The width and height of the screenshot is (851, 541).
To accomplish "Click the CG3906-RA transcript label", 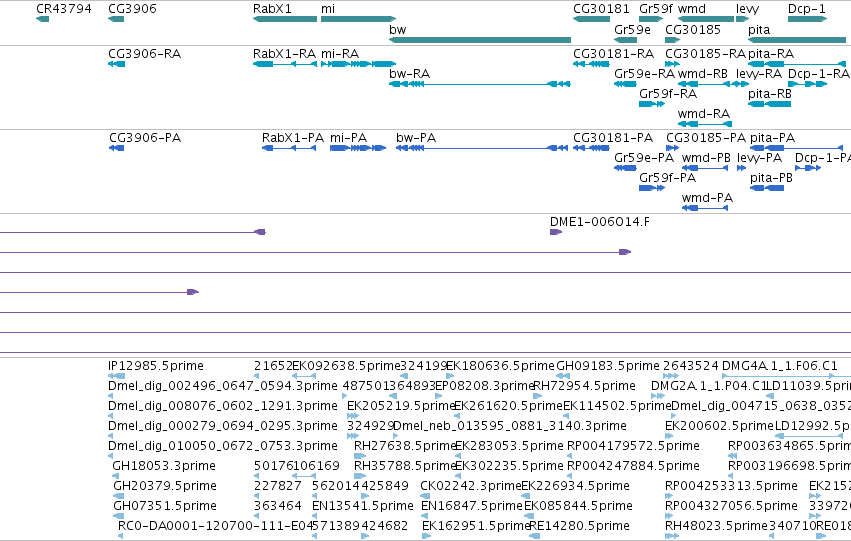I will [144, 54].
